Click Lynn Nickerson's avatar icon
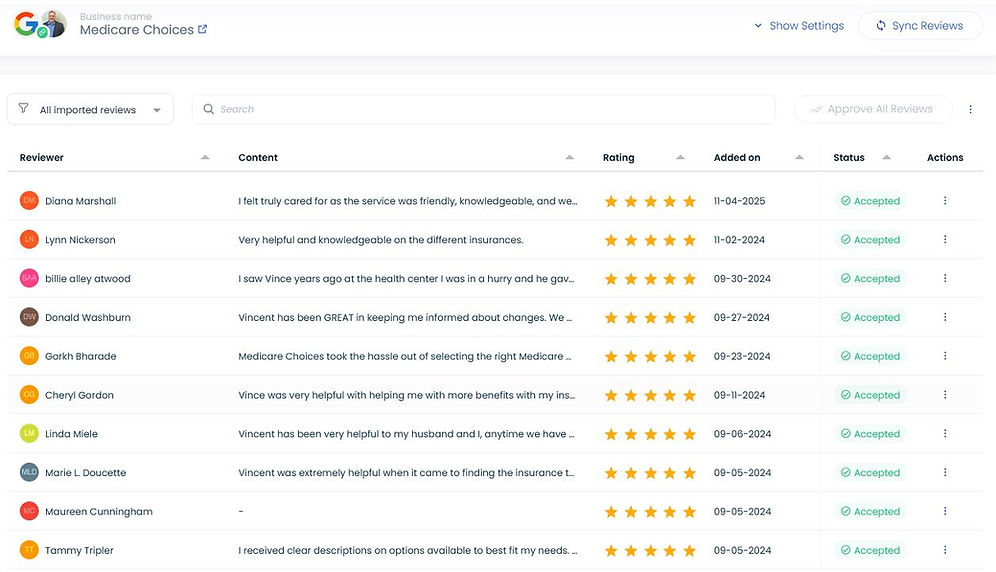 click(29, 240)
